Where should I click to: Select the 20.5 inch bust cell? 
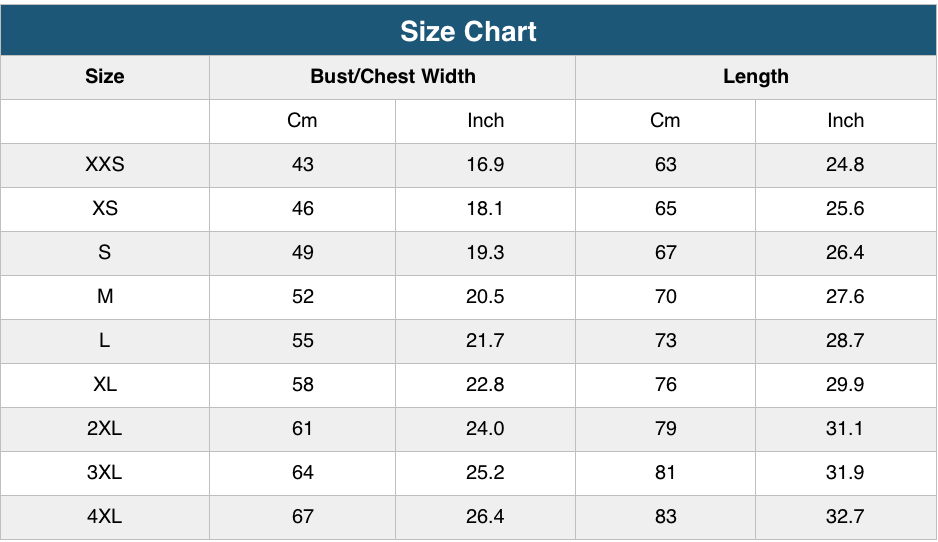485,297
